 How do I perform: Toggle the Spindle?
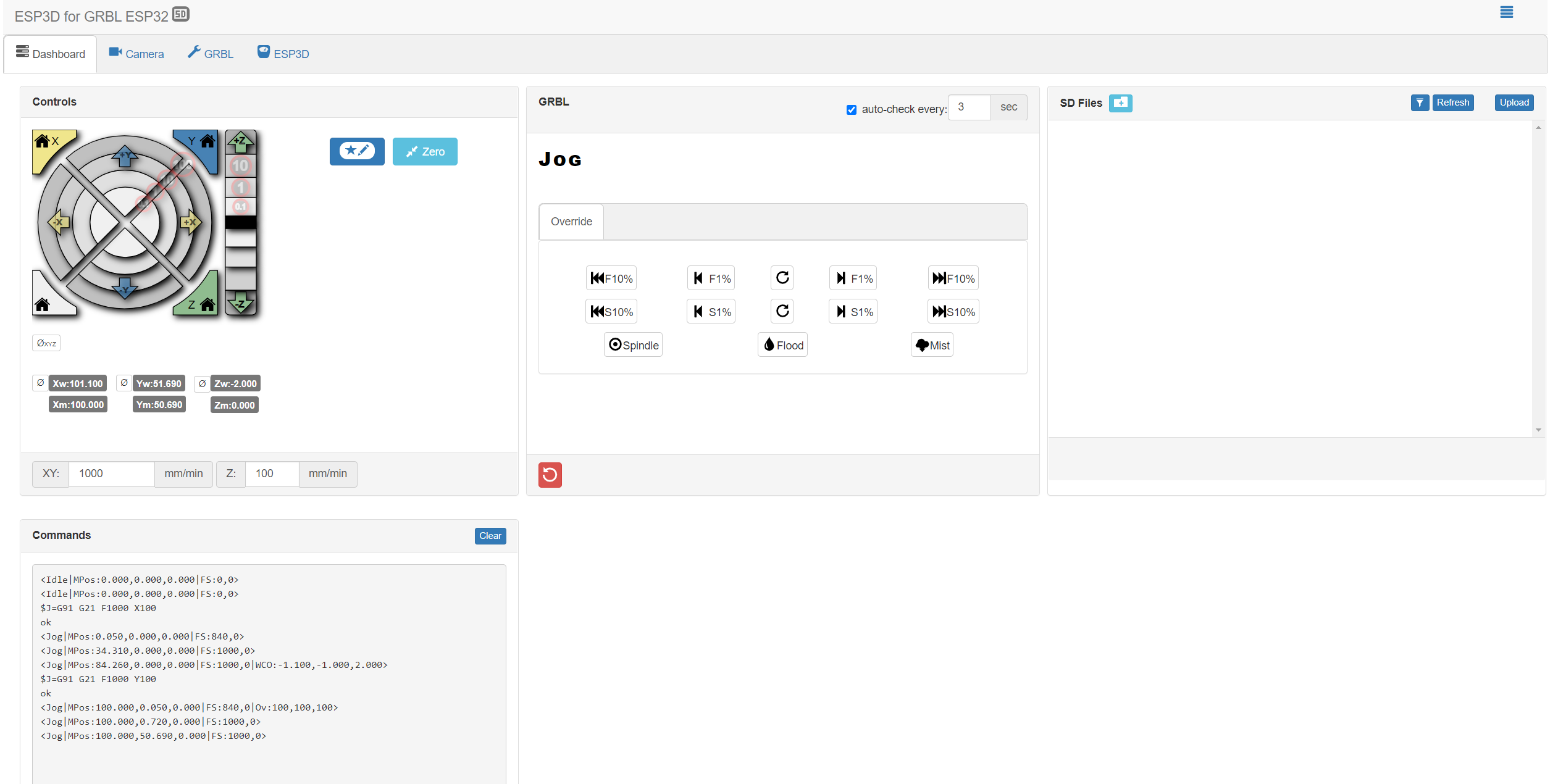[x=634, y=345]
